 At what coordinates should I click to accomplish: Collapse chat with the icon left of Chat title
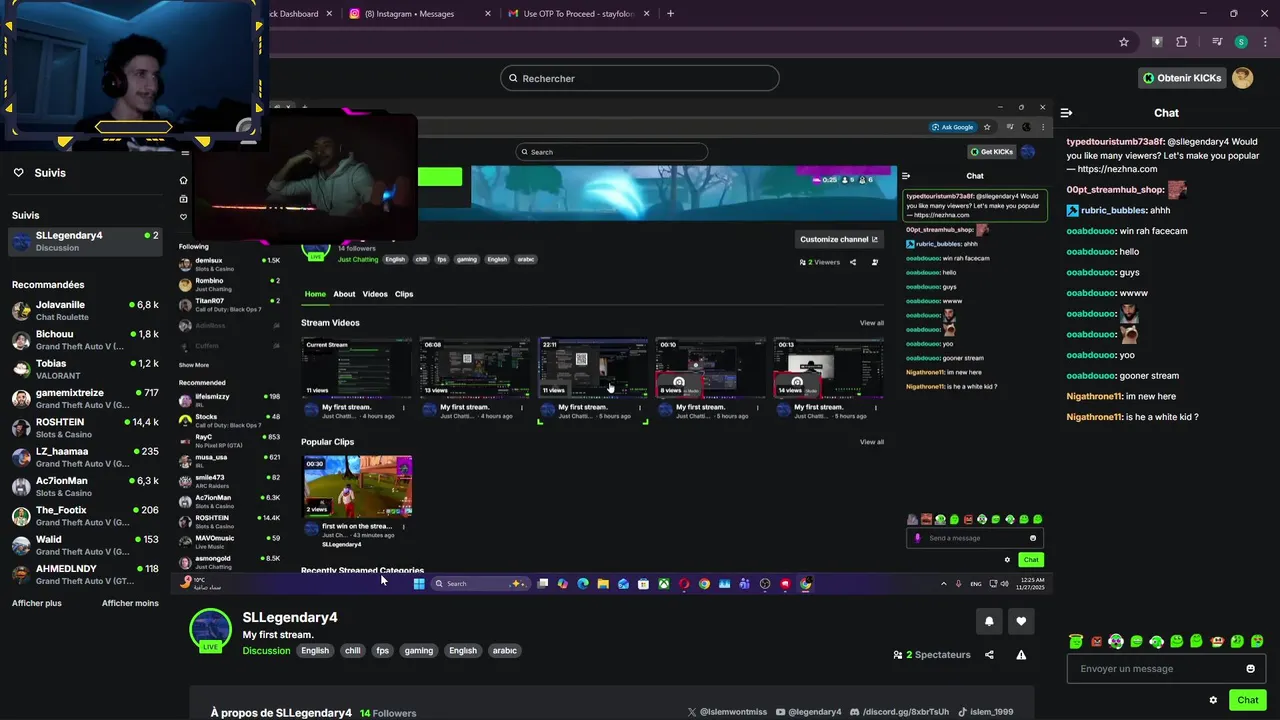pos(1066,113)
